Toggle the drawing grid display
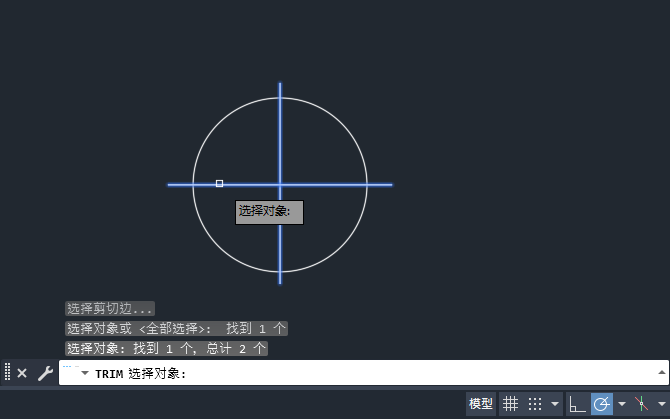Screen dimensions: 670x419 coord(510,404)
